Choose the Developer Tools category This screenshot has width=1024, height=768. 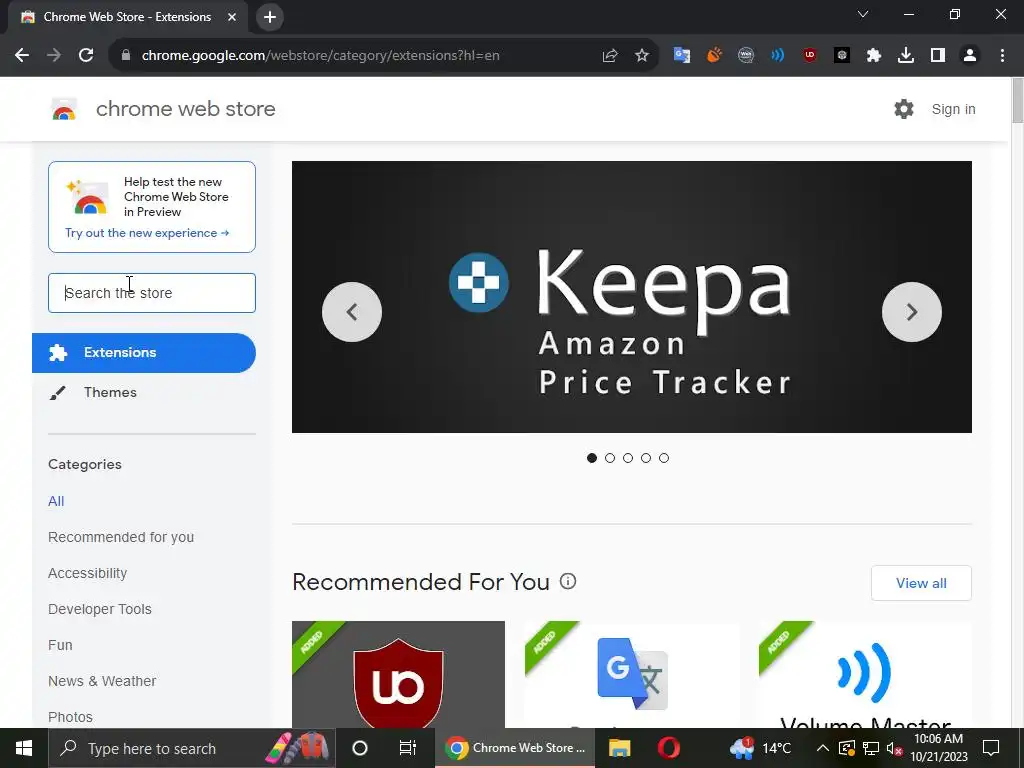(100, 609)
